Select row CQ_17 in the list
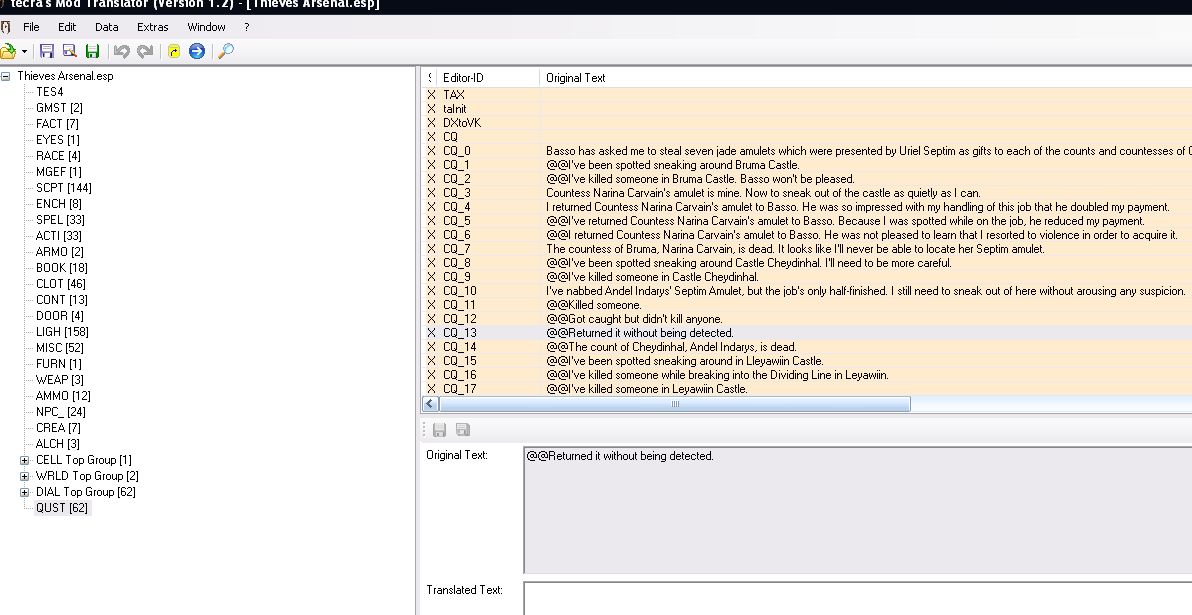 point(807,388)
